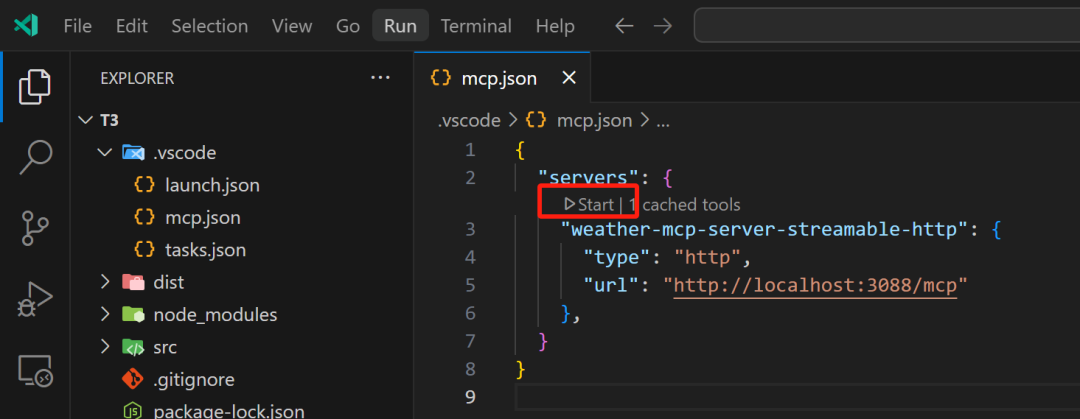Image resolution: width=1080 pixels, height=419 pixels.
Task: Click line number 1 in the gutter
Action: [x=470, y=150]
